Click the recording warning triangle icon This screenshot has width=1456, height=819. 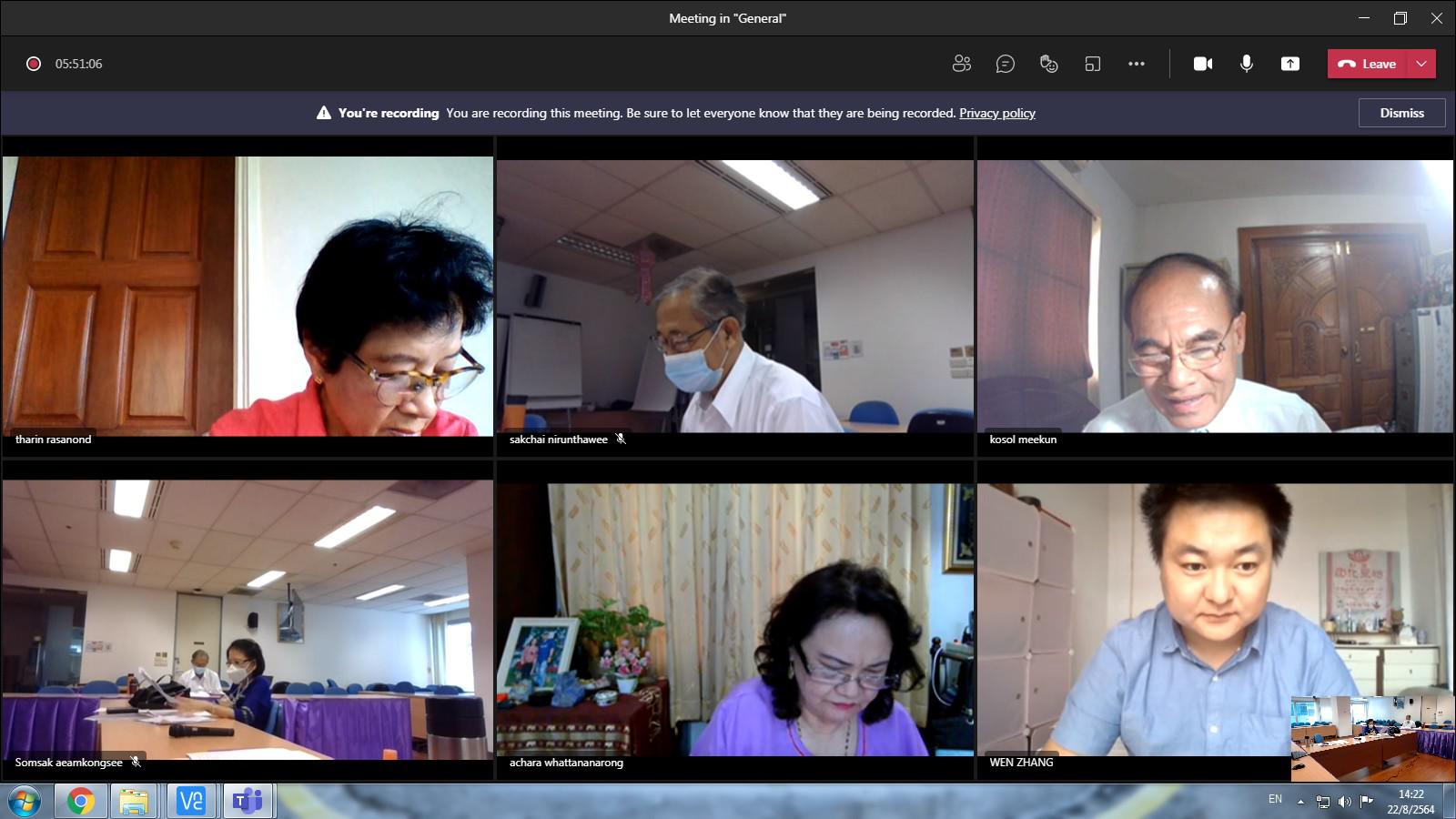pyautogui.click(x=323, y=113)
